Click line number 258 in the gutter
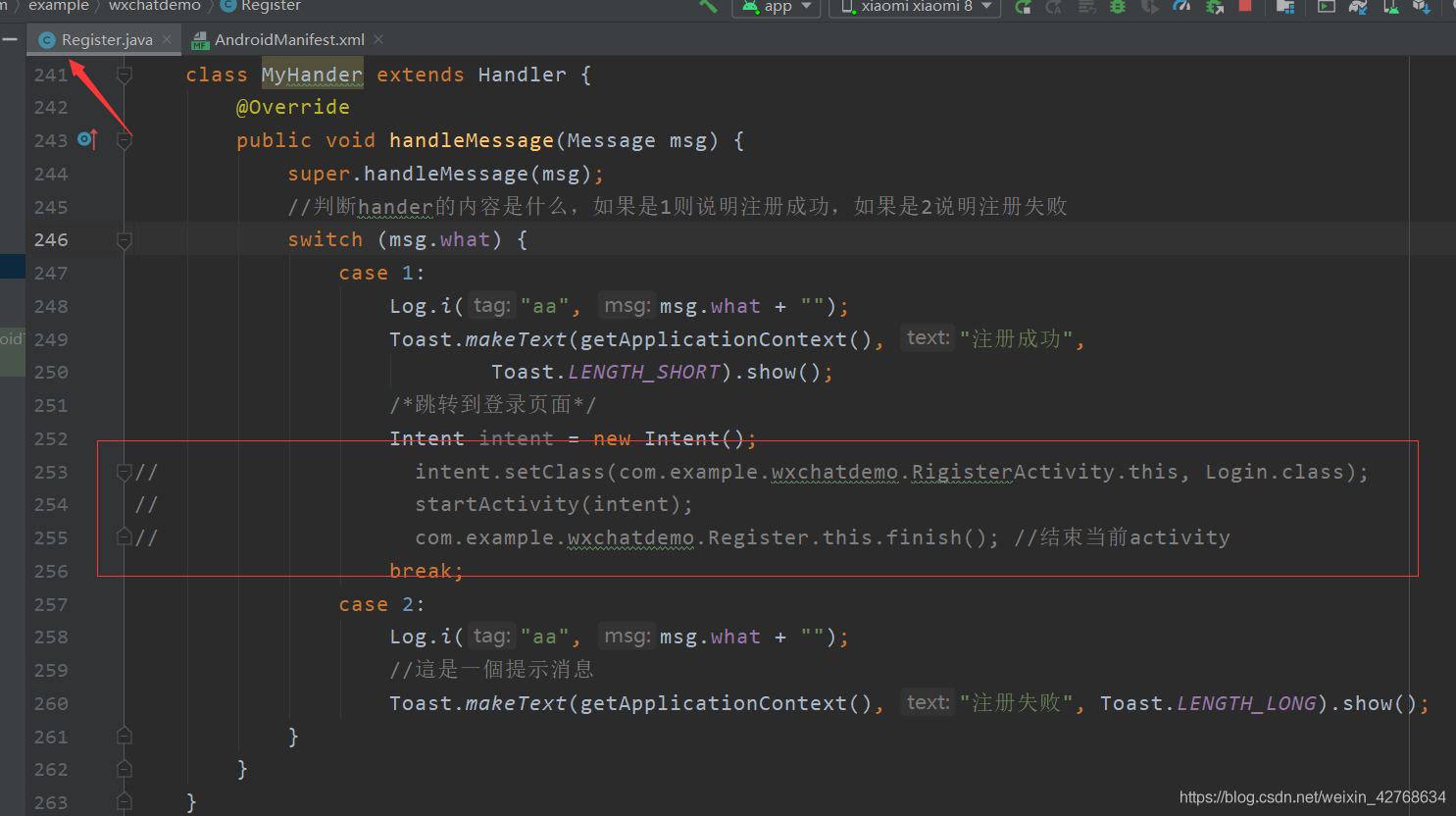The width and height of the screenshot is (1456, 816). coord(51,637)
